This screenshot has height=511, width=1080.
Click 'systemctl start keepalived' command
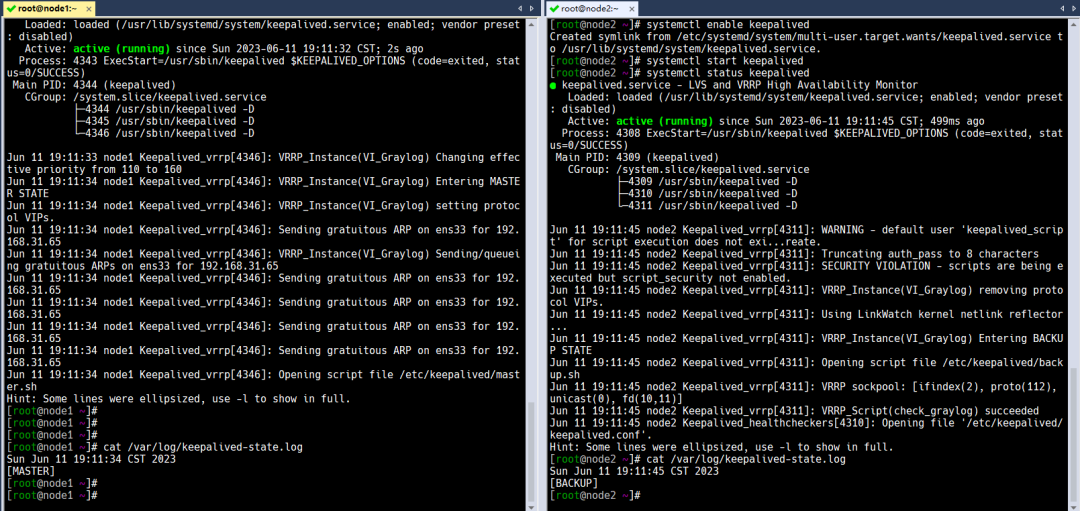(724, 61)
